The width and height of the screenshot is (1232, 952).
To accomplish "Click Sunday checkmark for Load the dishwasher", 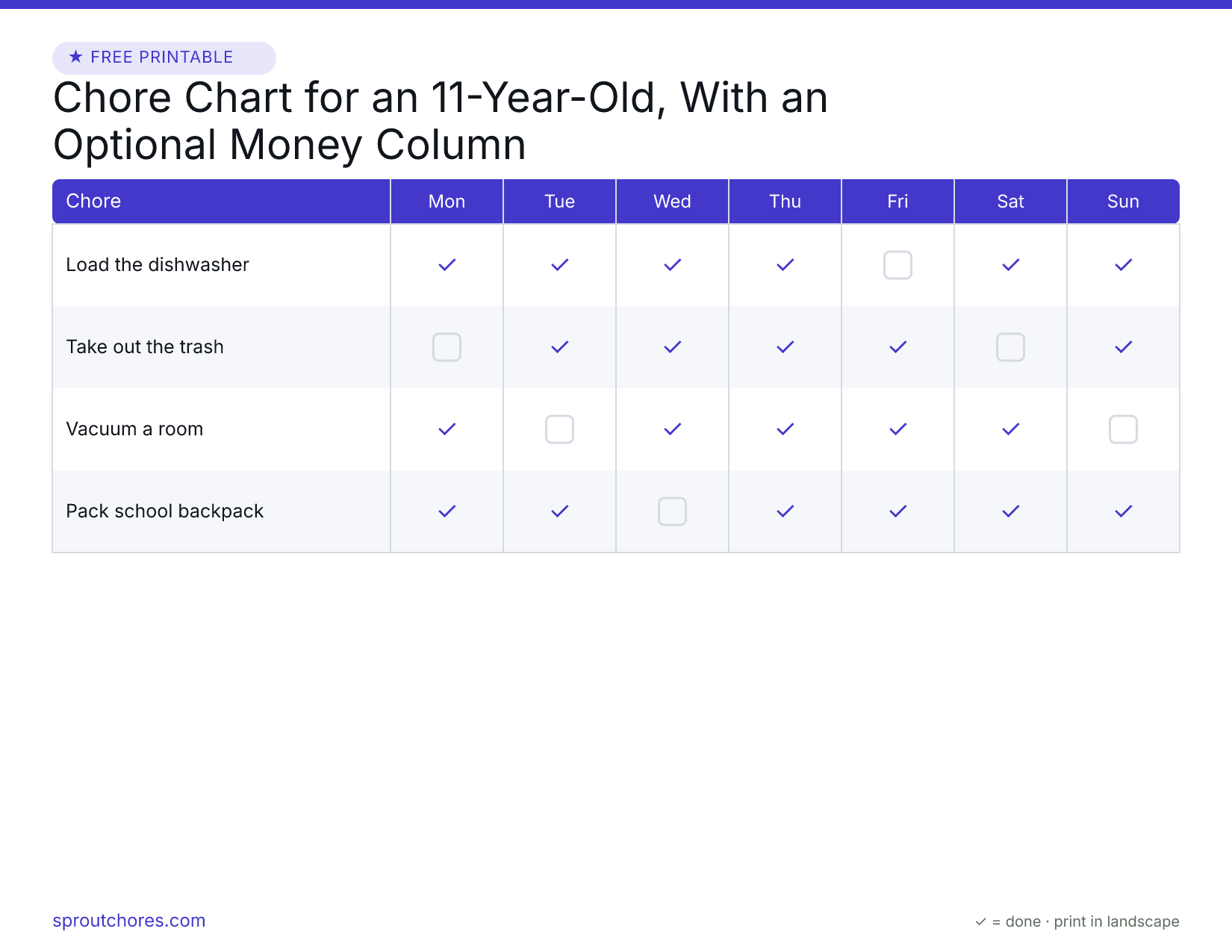I will [1123, 265].
